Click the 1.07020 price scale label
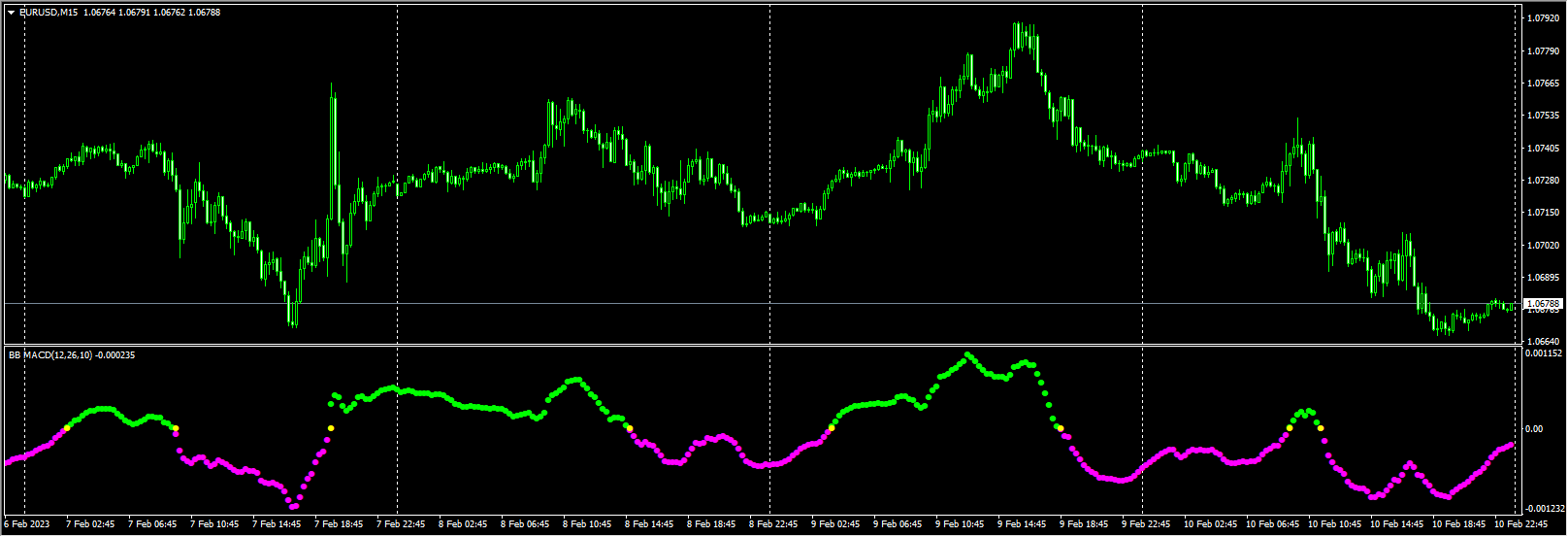Image resolution: width=1568 pixels, height=537 pixels. click(1542, 246)
